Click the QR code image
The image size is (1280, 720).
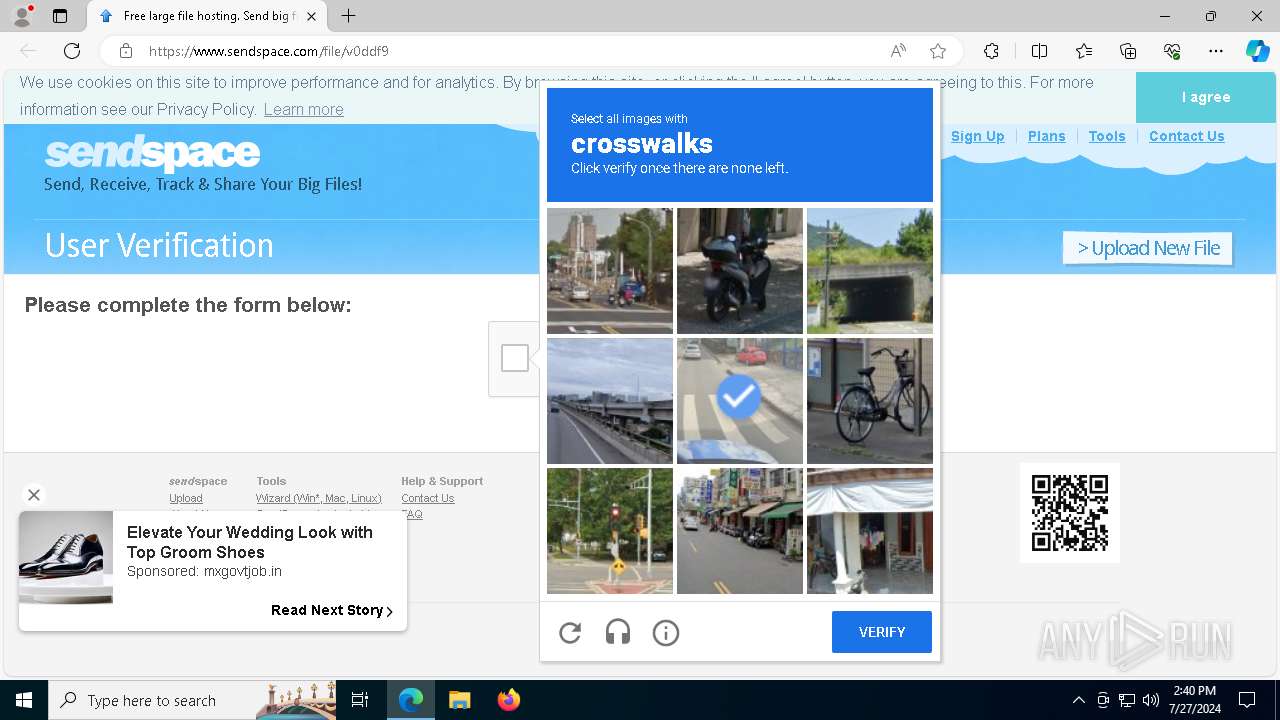click(x=1070, y=513)
